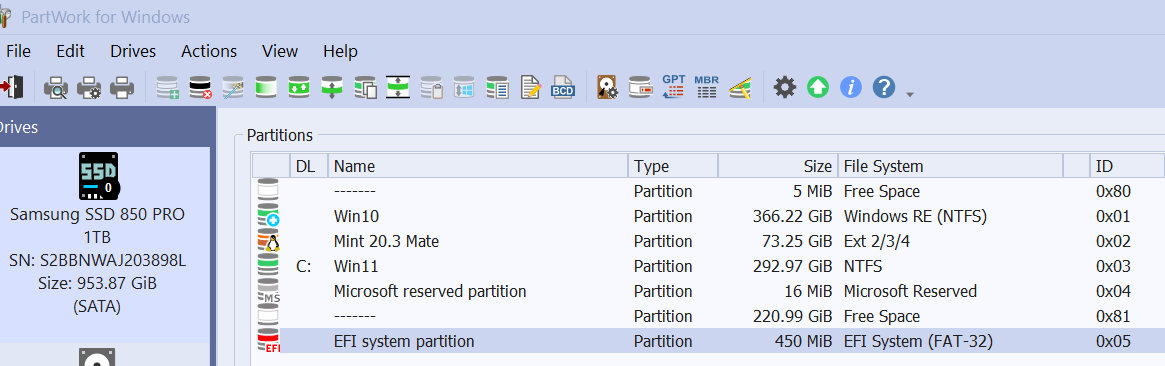Sort by the Type column header
Viewport: 1165px width, 366px height.
[673, 166]
